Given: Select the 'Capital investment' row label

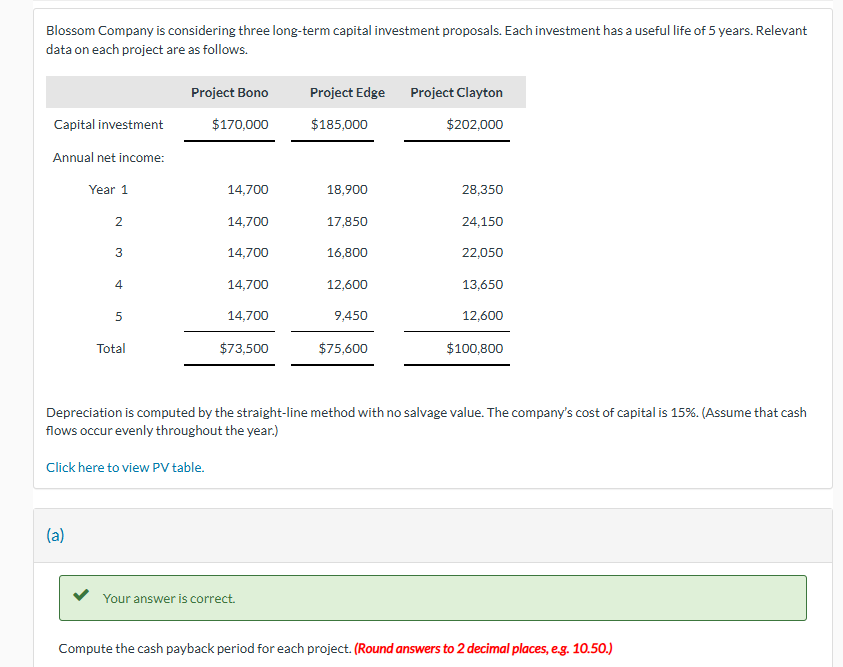Looking at the screenshot, I should point(108,125).
